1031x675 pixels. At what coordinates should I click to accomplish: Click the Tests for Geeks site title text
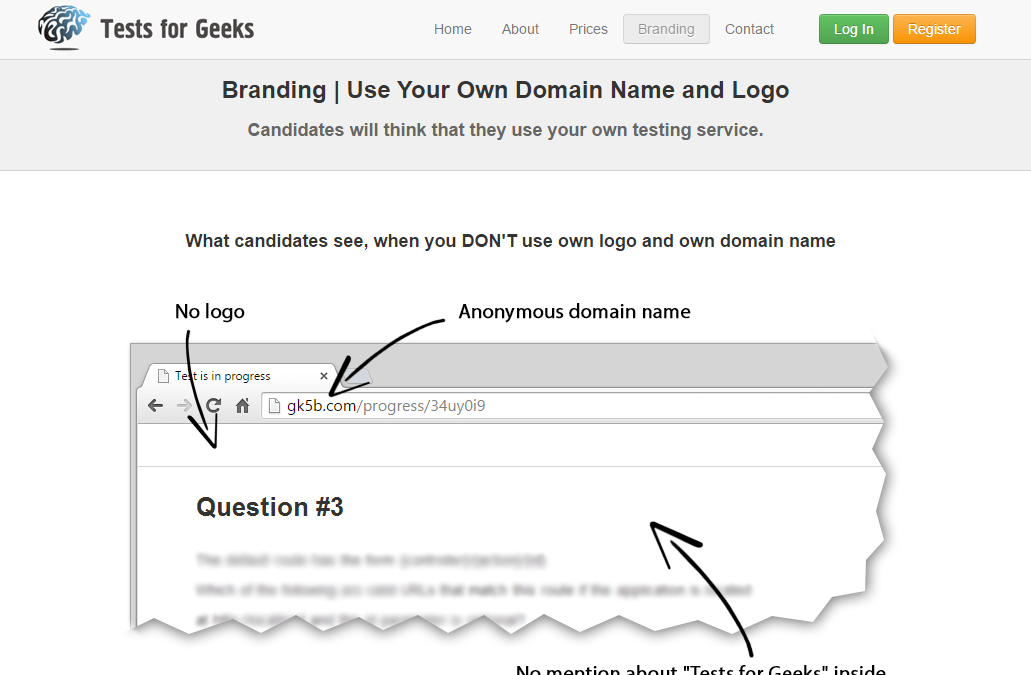click(x=176, y=28)
